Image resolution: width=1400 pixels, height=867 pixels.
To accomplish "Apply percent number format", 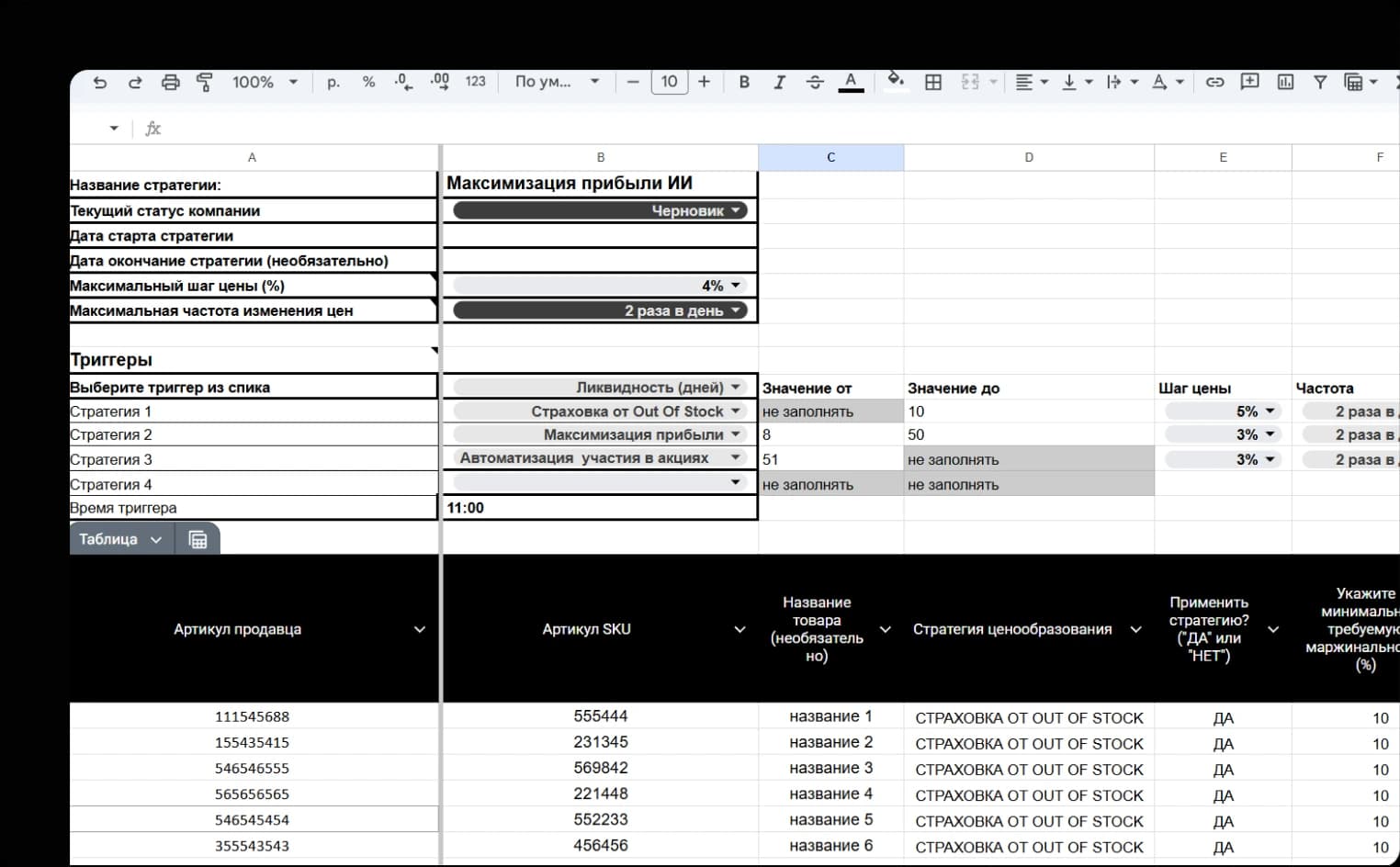I will [x=368, y=82].
